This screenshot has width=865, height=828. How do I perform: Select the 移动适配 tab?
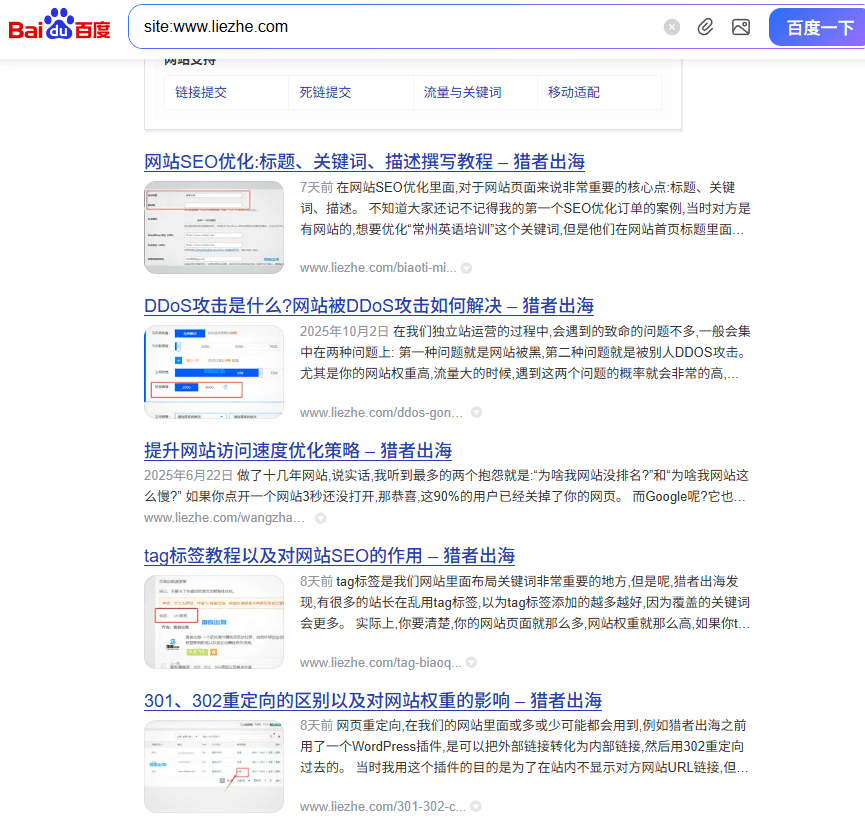tap(574, 92)
